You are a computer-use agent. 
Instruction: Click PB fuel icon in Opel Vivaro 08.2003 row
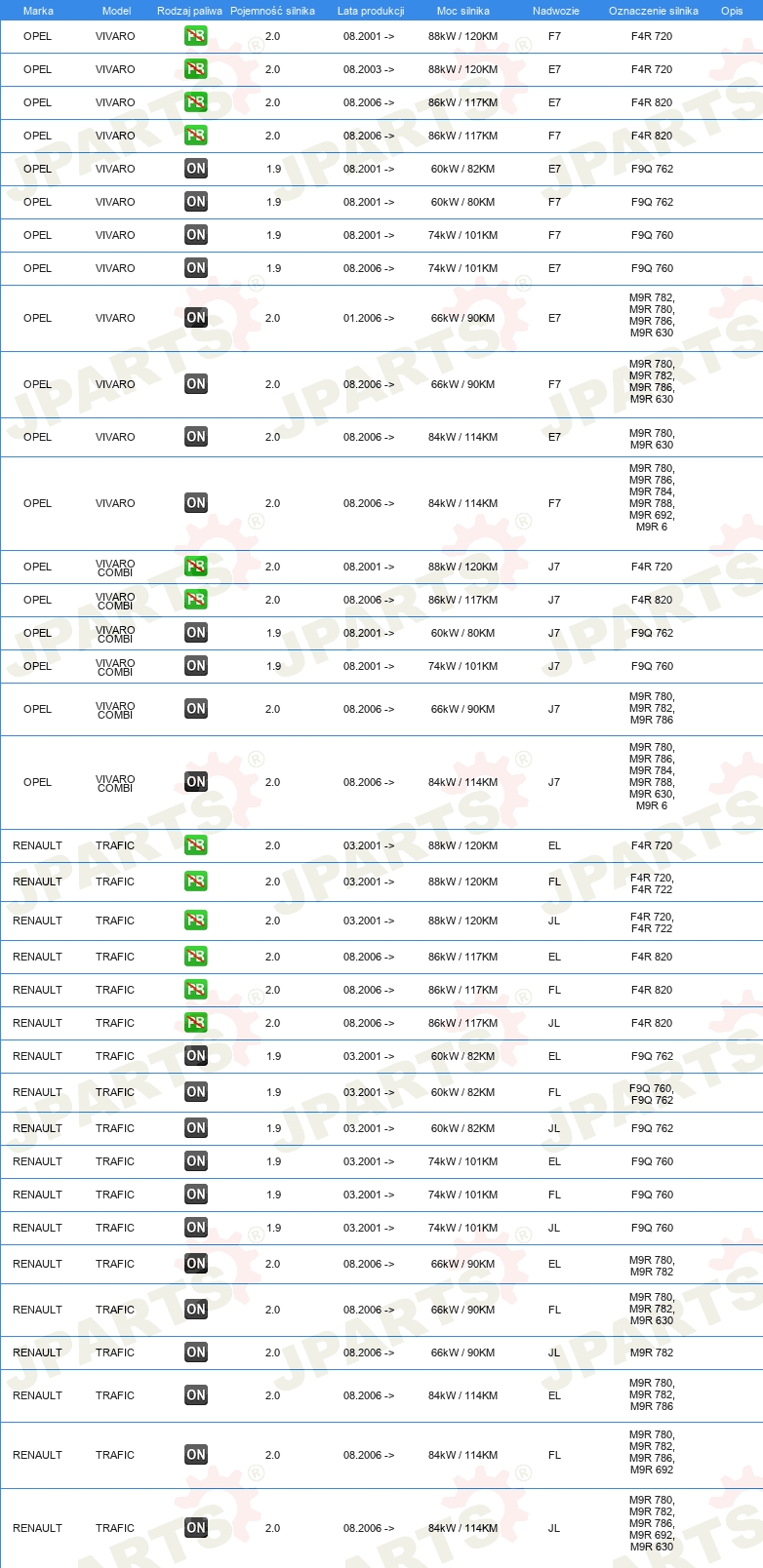coord(196,69)
